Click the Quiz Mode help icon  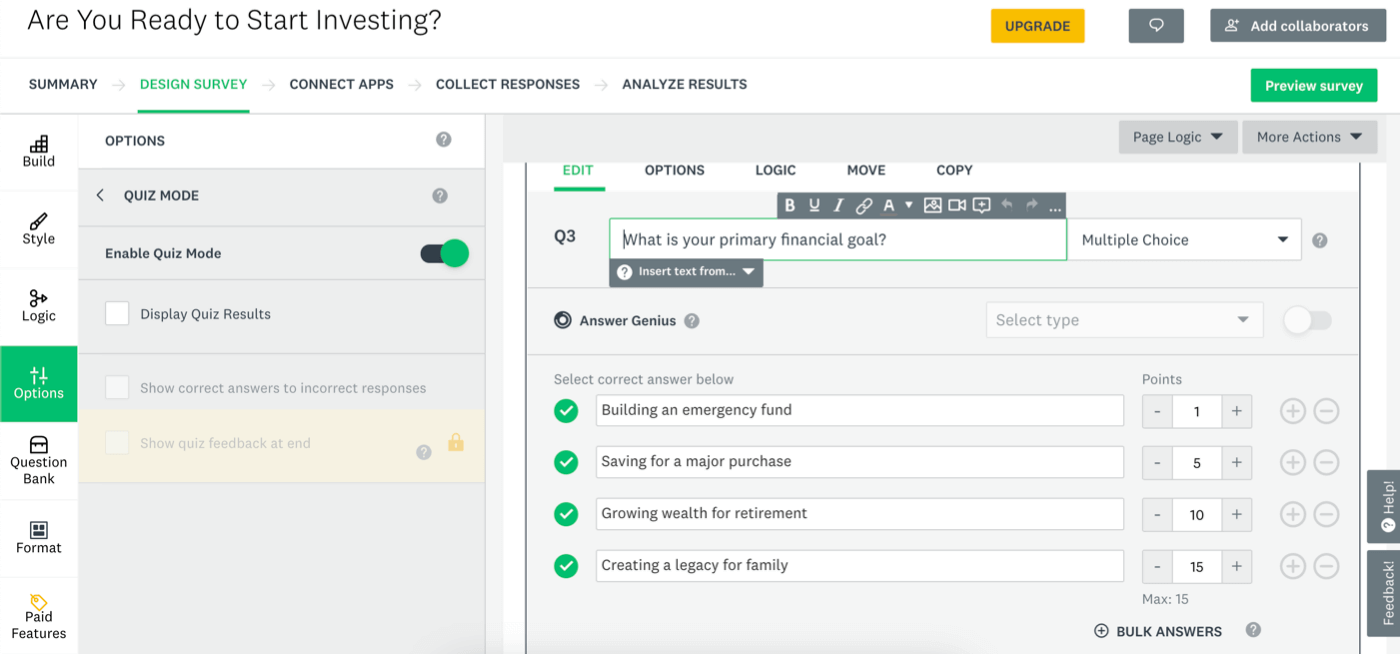pyautogui.click(x=440, y=196)
